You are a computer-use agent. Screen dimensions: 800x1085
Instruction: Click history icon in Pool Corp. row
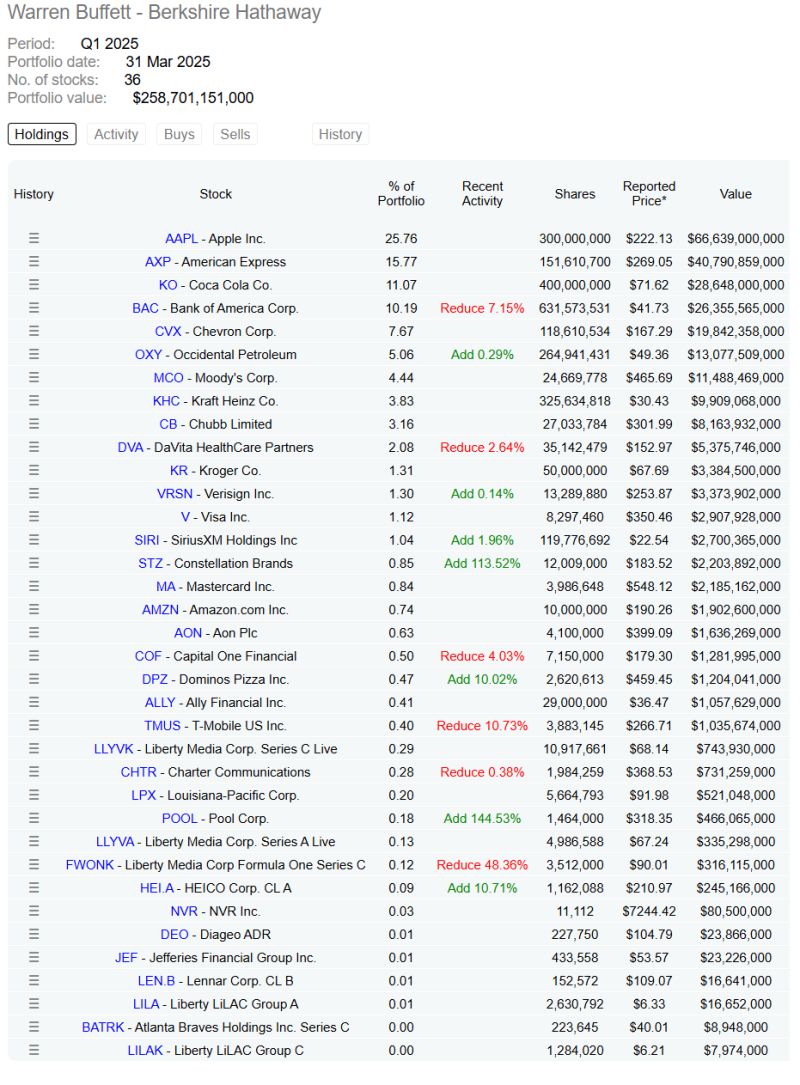pos(34,818)
